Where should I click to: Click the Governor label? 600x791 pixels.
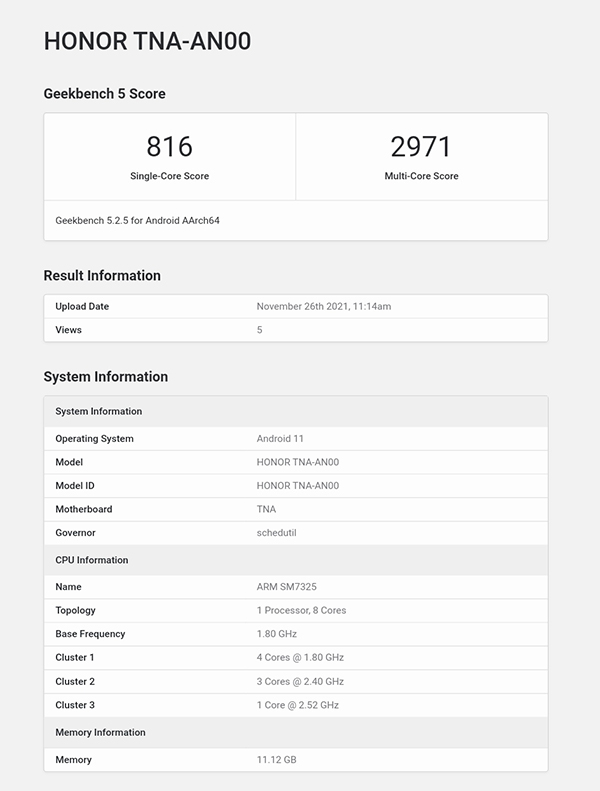coord(75,533)
